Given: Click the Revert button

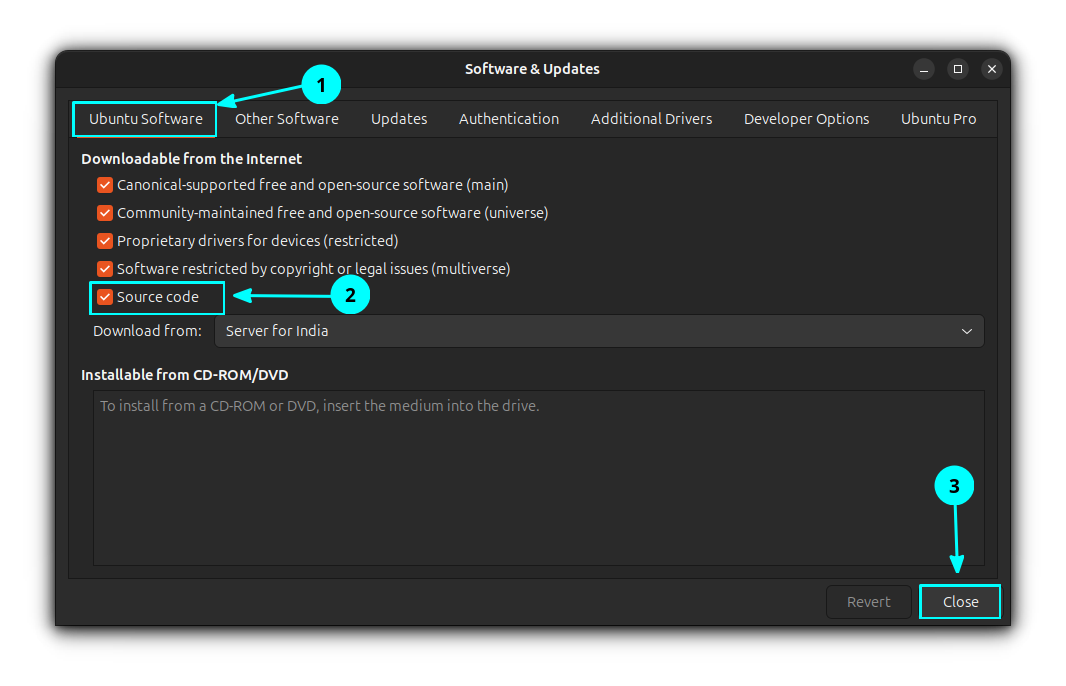Looking at the screenshot, I should coord(868,601).
